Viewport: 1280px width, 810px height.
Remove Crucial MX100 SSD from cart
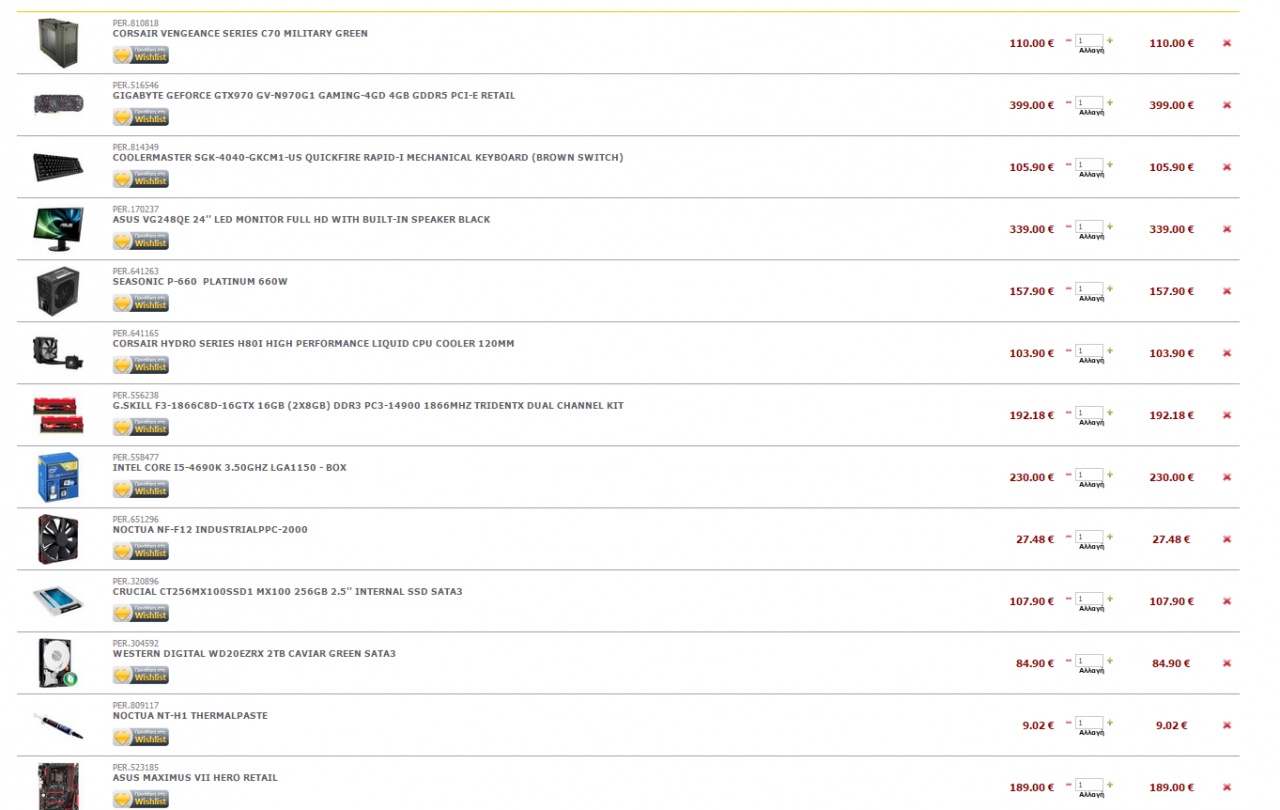pos(1227,601)
